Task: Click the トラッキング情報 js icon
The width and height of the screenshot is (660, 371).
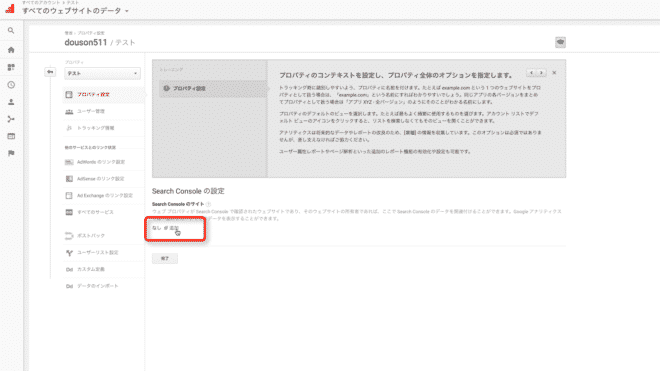Action: point(69,128)
